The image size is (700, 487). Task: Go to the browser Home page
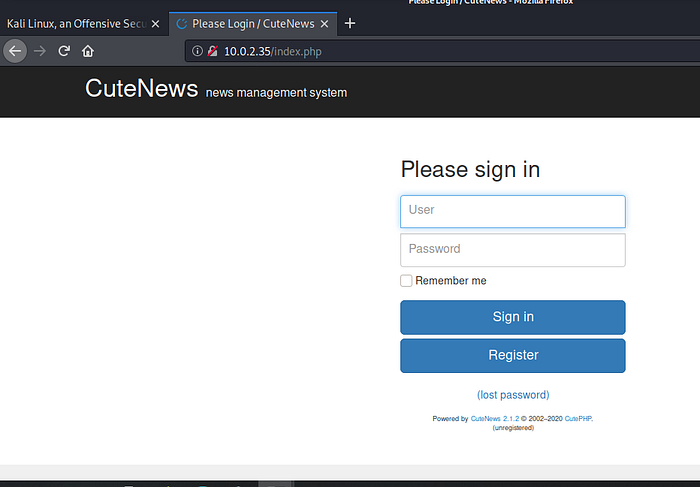coord(88,51)
